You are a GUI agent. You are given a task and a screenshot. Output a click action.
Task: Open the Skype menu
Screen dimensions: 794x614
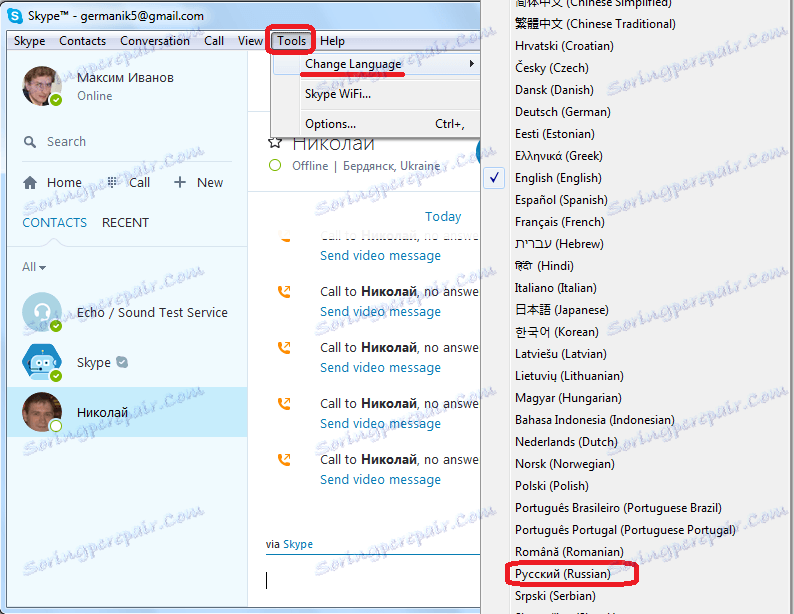click(x=29, y=41)
